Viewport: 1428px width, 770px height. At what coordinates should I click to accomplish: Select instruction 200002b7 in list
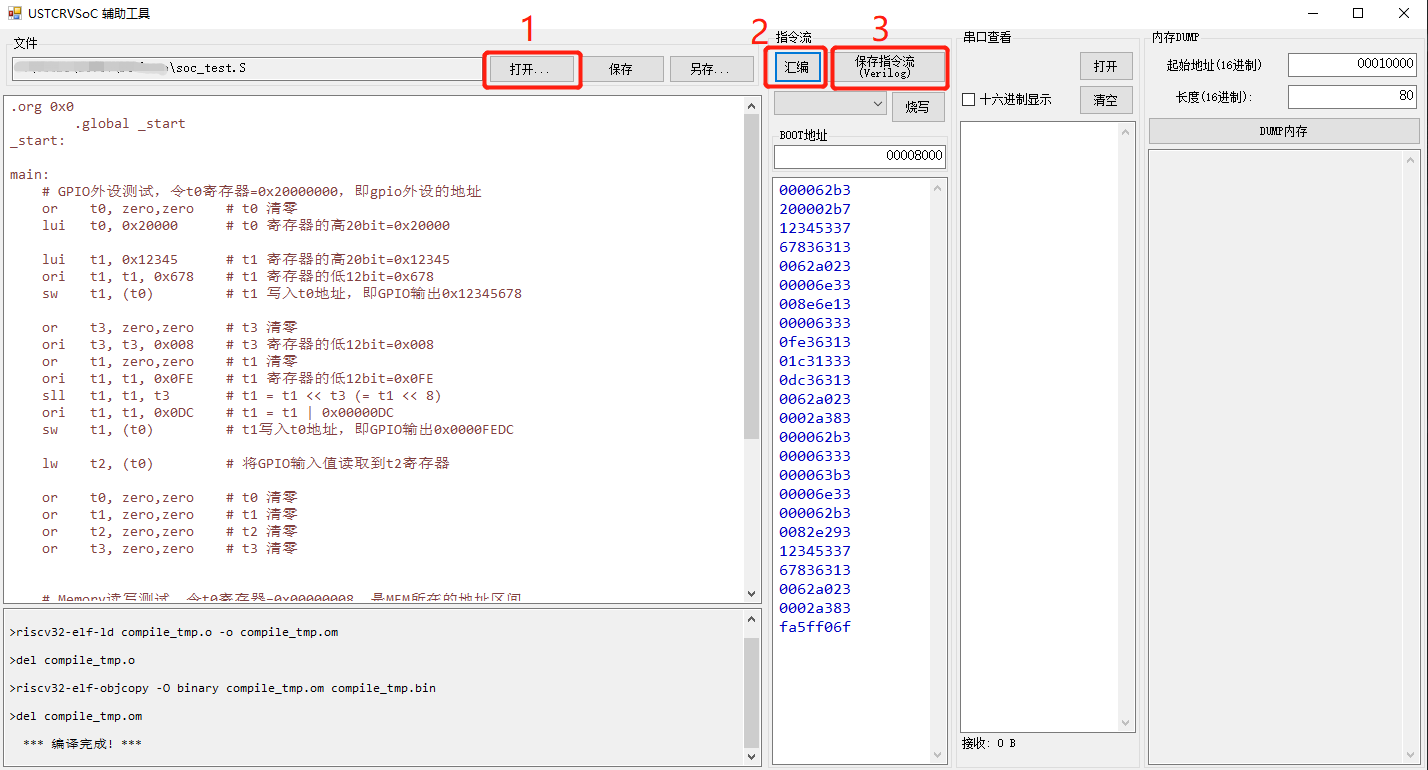[x=815, y=209]
